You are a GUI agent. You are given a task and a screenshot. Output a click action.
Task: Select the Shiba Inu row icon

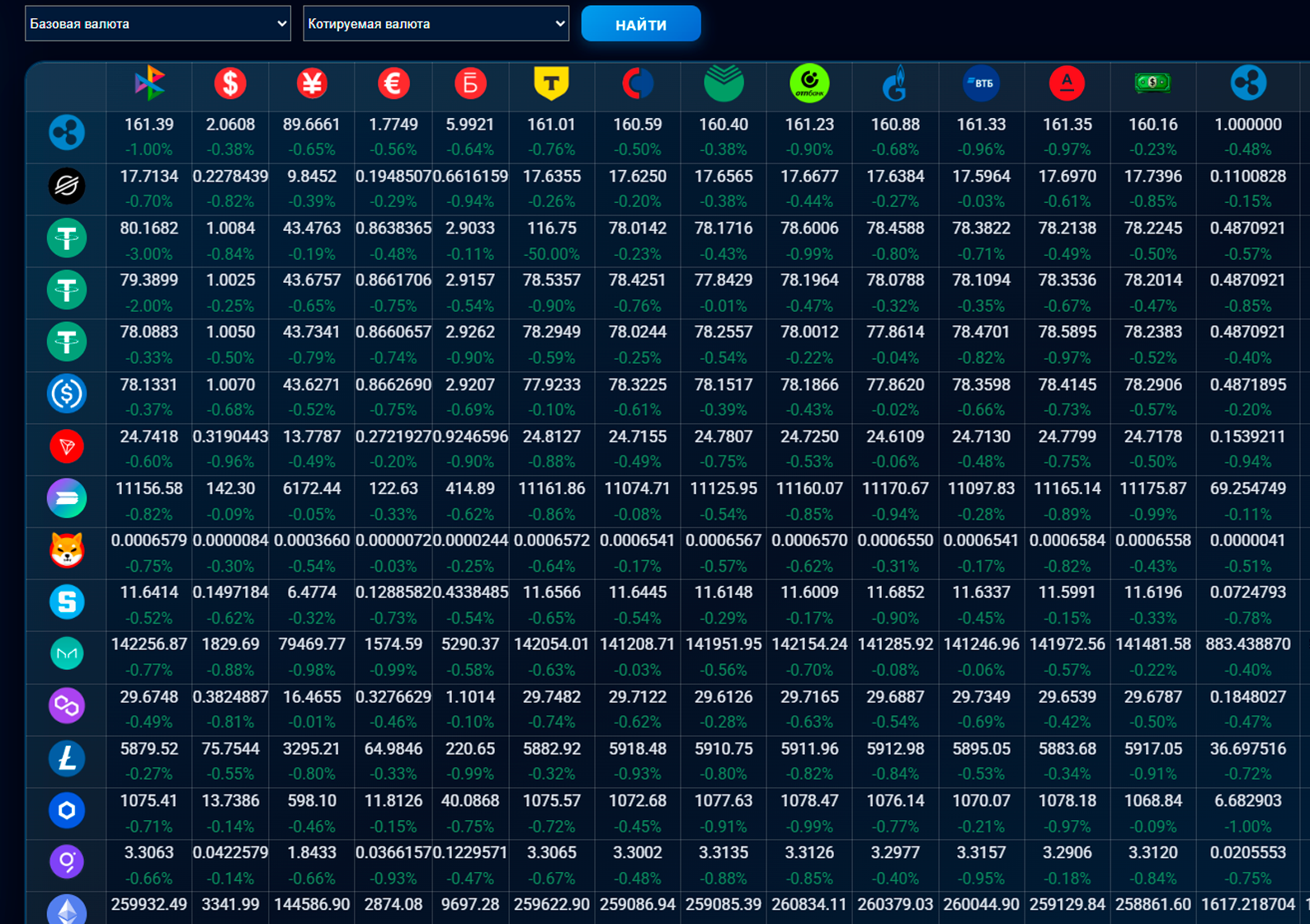point(67,550)
